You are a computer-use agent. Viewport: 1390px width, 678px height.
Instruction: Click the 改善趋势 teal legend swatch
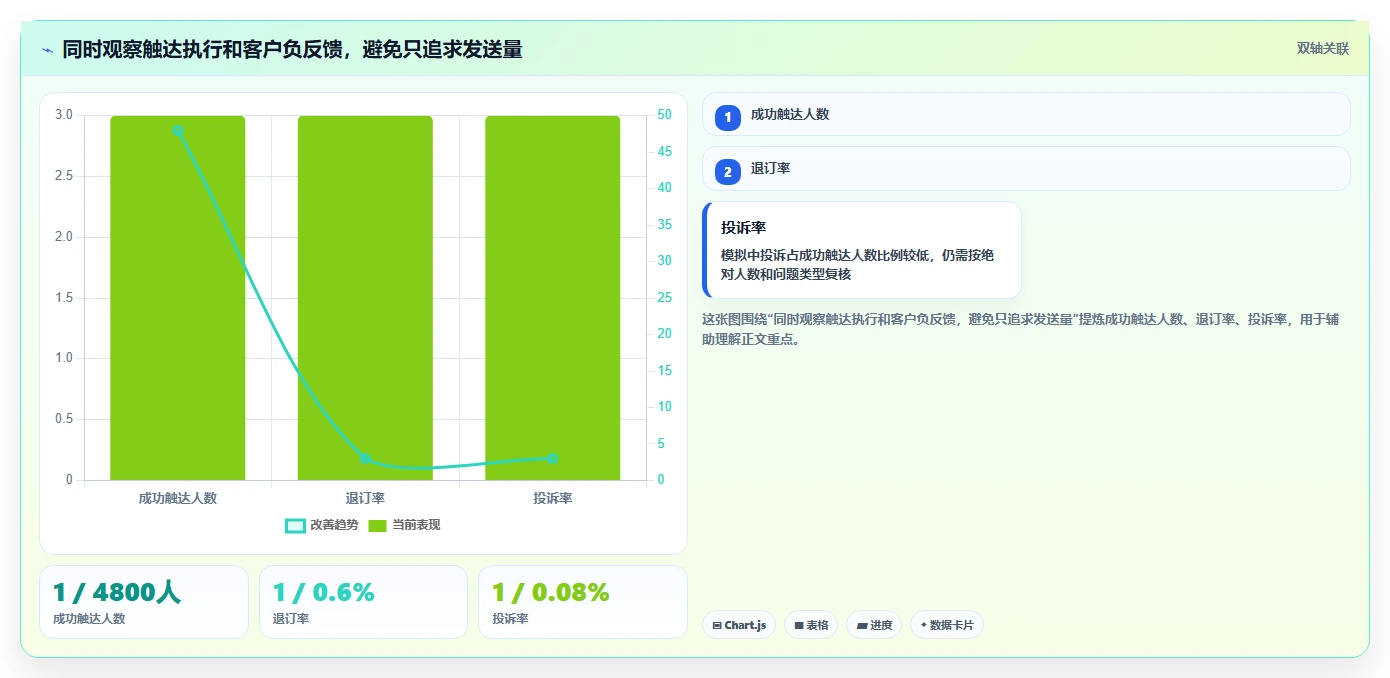pyautogui.click(x=295, y=526)
